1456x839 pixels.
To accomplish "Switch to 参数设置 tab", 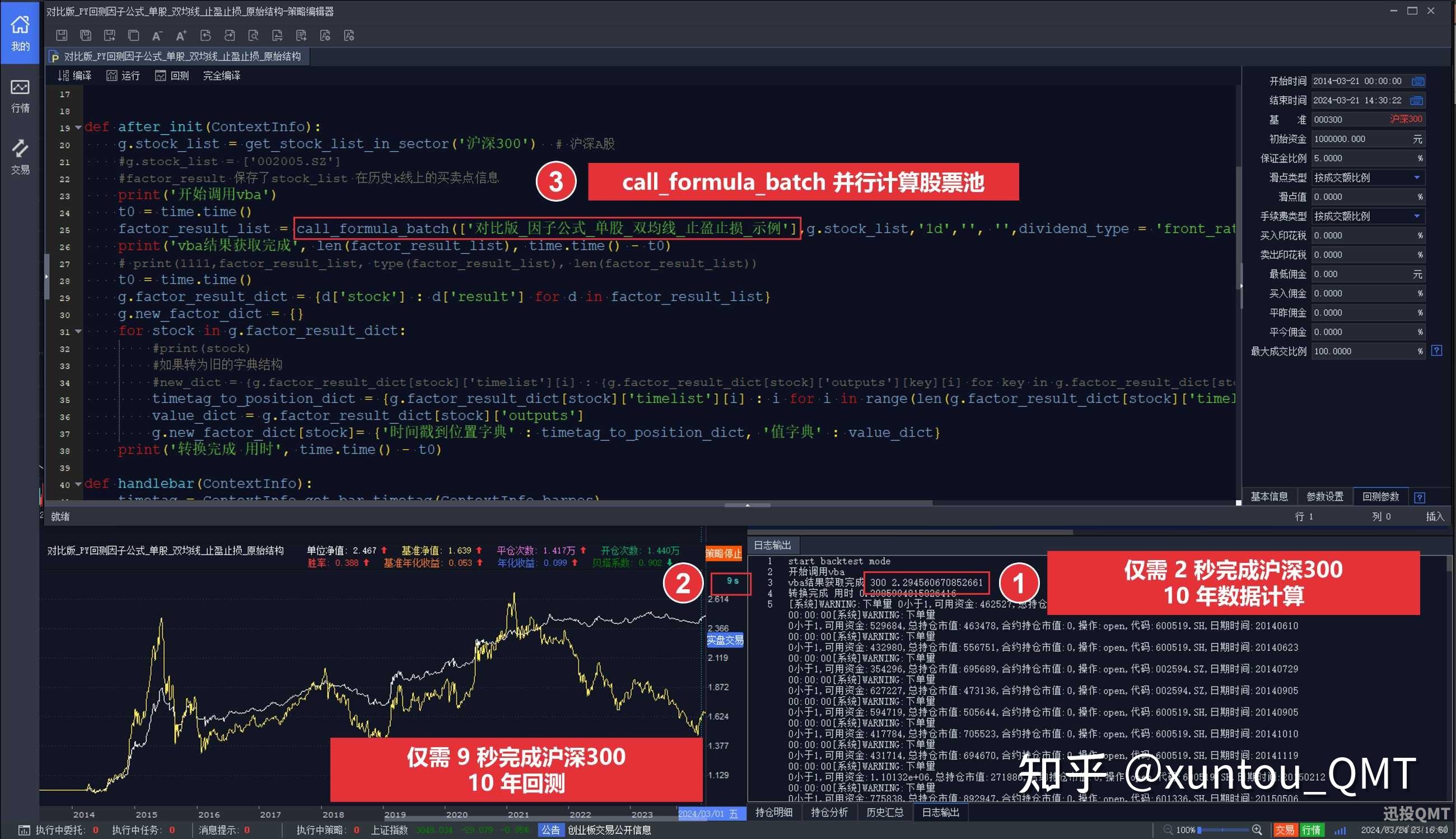I will coord(1324,496).
